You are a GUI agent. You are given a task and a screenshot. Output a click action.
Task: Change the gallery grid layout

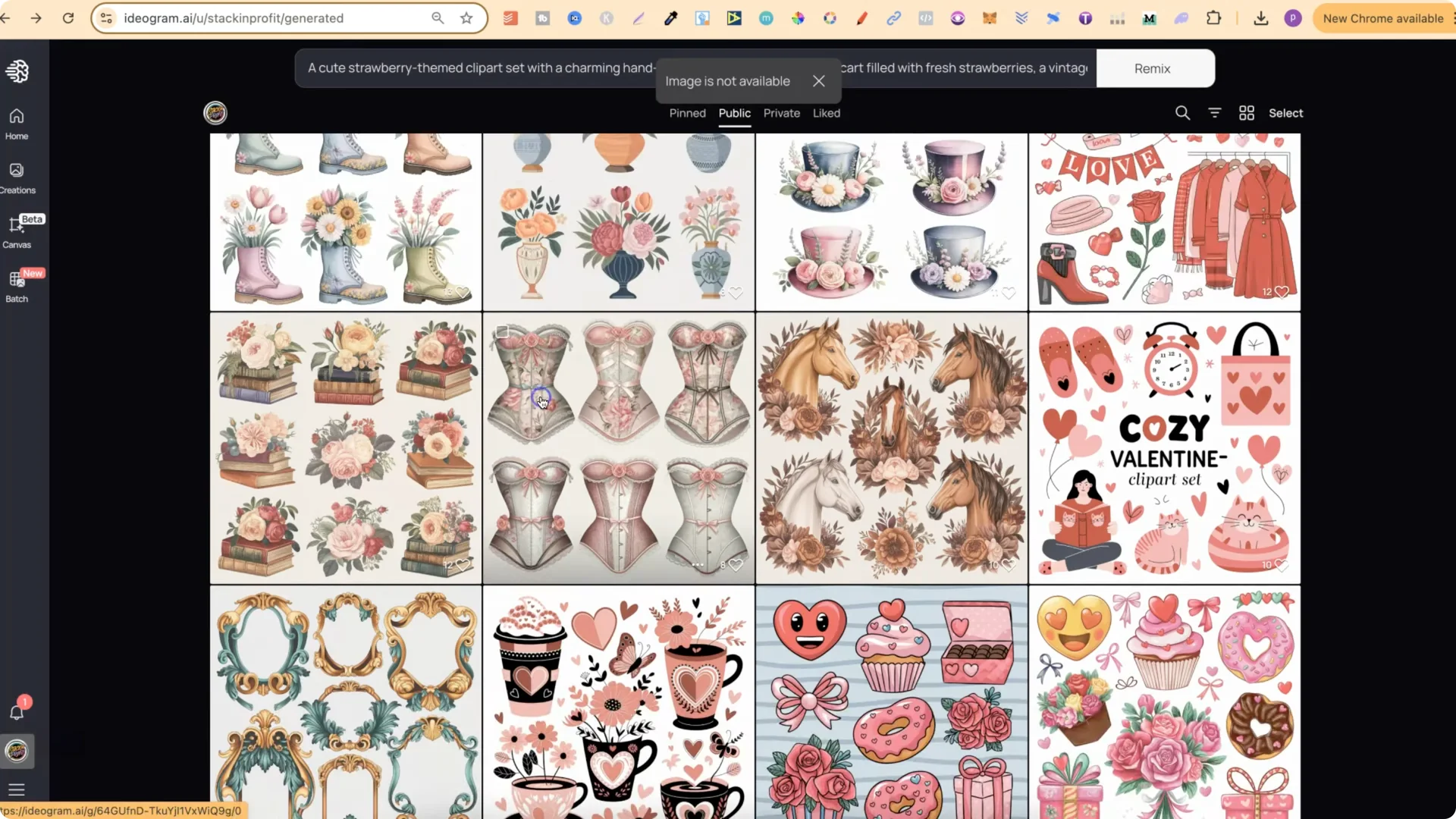(1246, 112)
